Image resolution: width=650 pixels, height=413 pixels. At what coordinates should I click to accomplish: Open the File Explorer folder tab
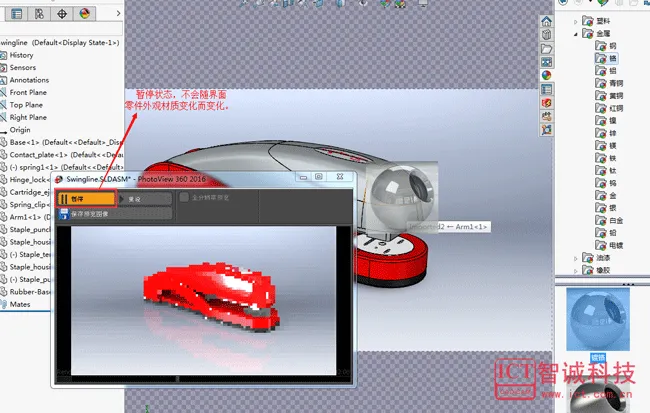[546, 48]
